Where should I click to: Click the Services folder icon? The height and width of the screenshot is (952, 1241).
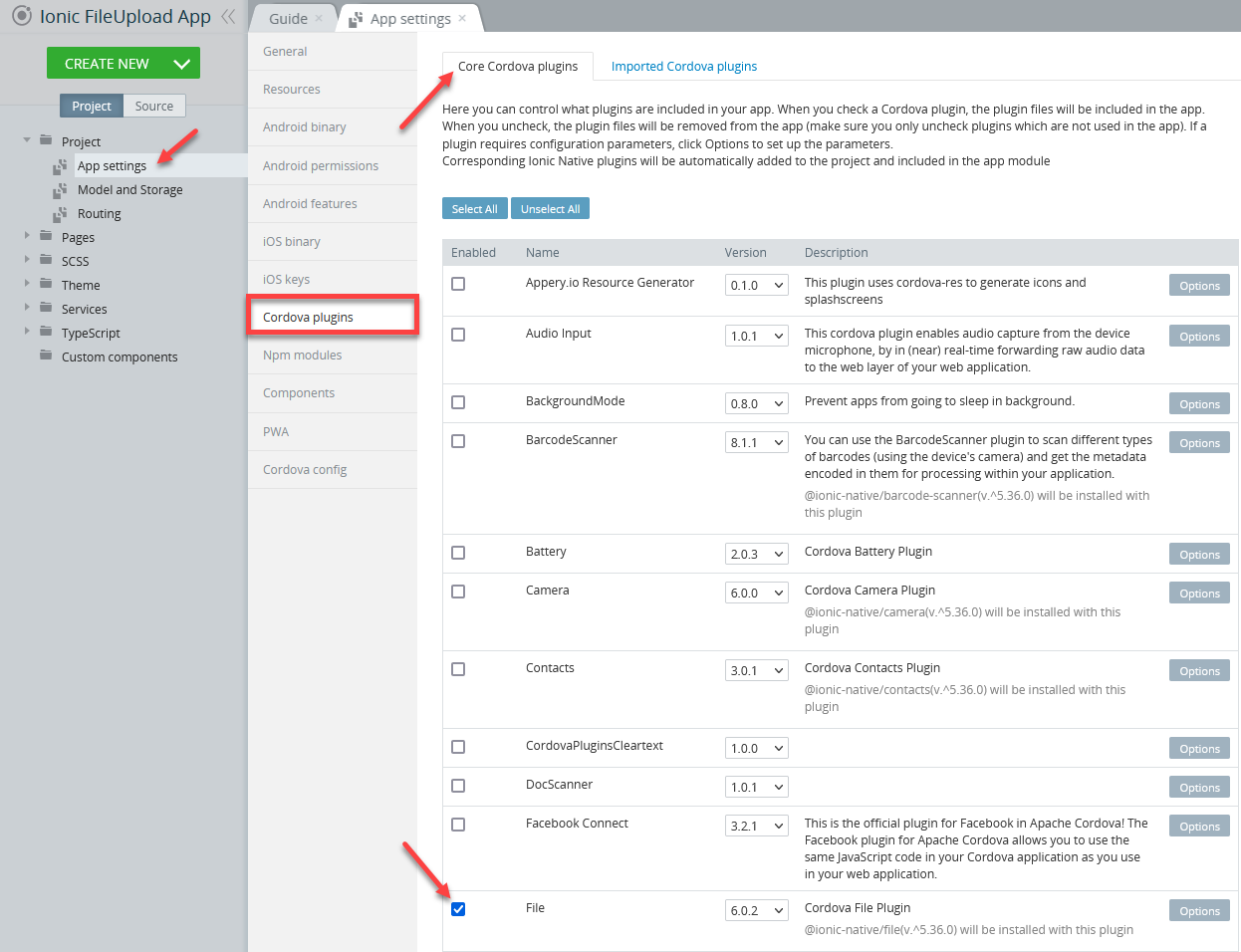click(46, 308)
